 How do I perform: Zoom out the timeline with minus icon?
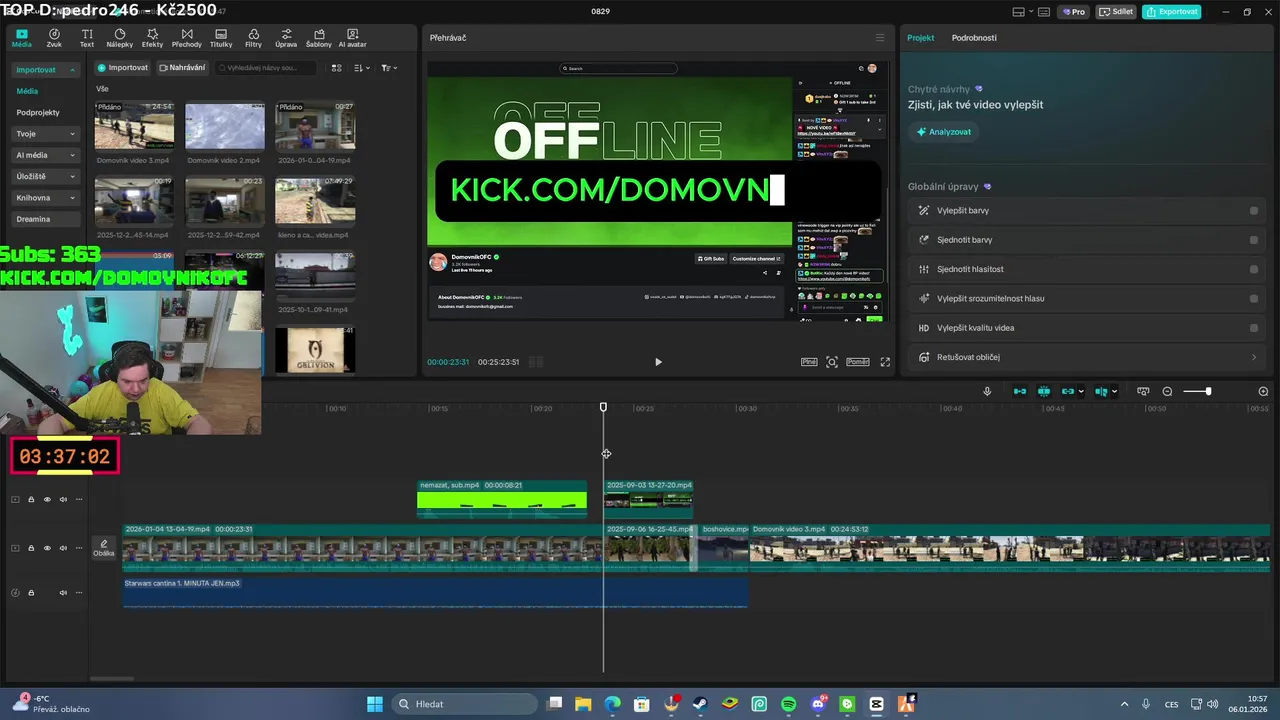pyautogui.click(x=1167, y=391)
